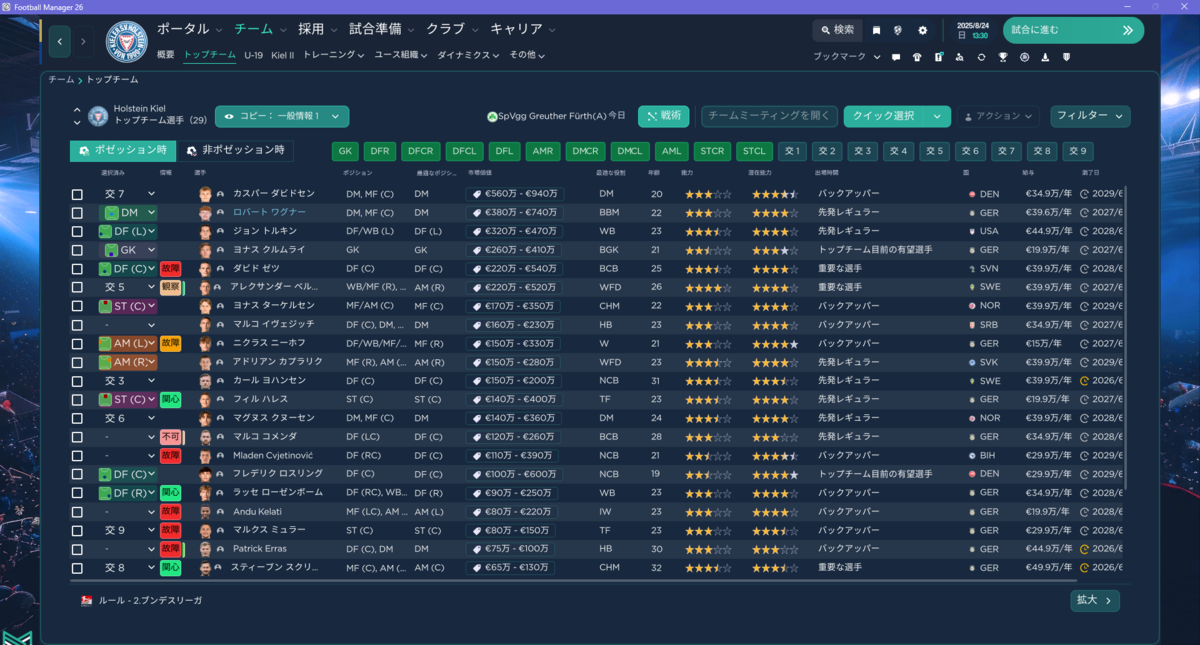
Task: Go back with the left arrow button
Action: point(60,41)
